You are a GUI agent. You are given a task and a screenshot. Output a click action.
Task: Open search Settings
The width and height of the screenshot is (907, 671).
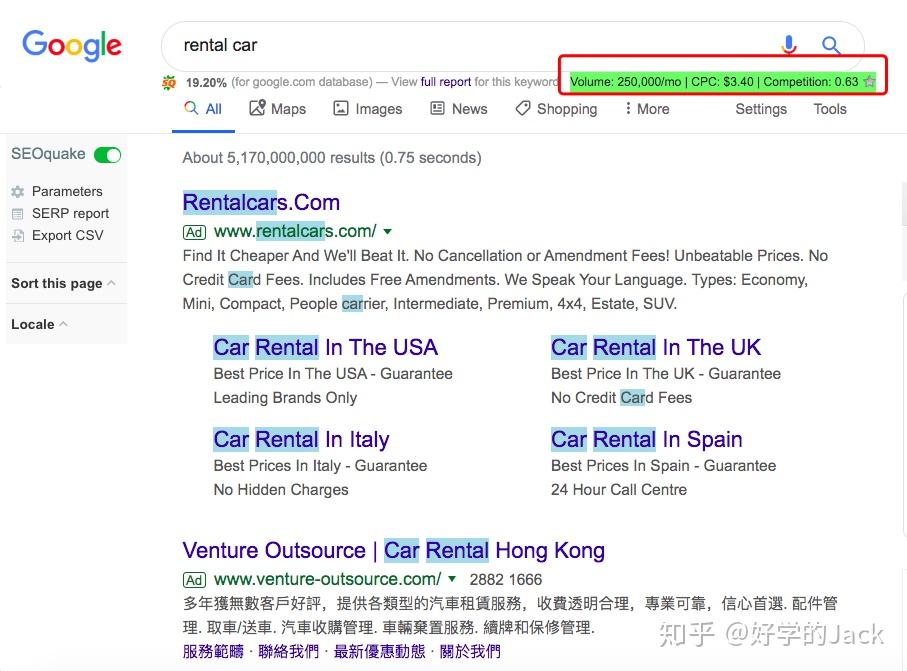pos(761,109)
